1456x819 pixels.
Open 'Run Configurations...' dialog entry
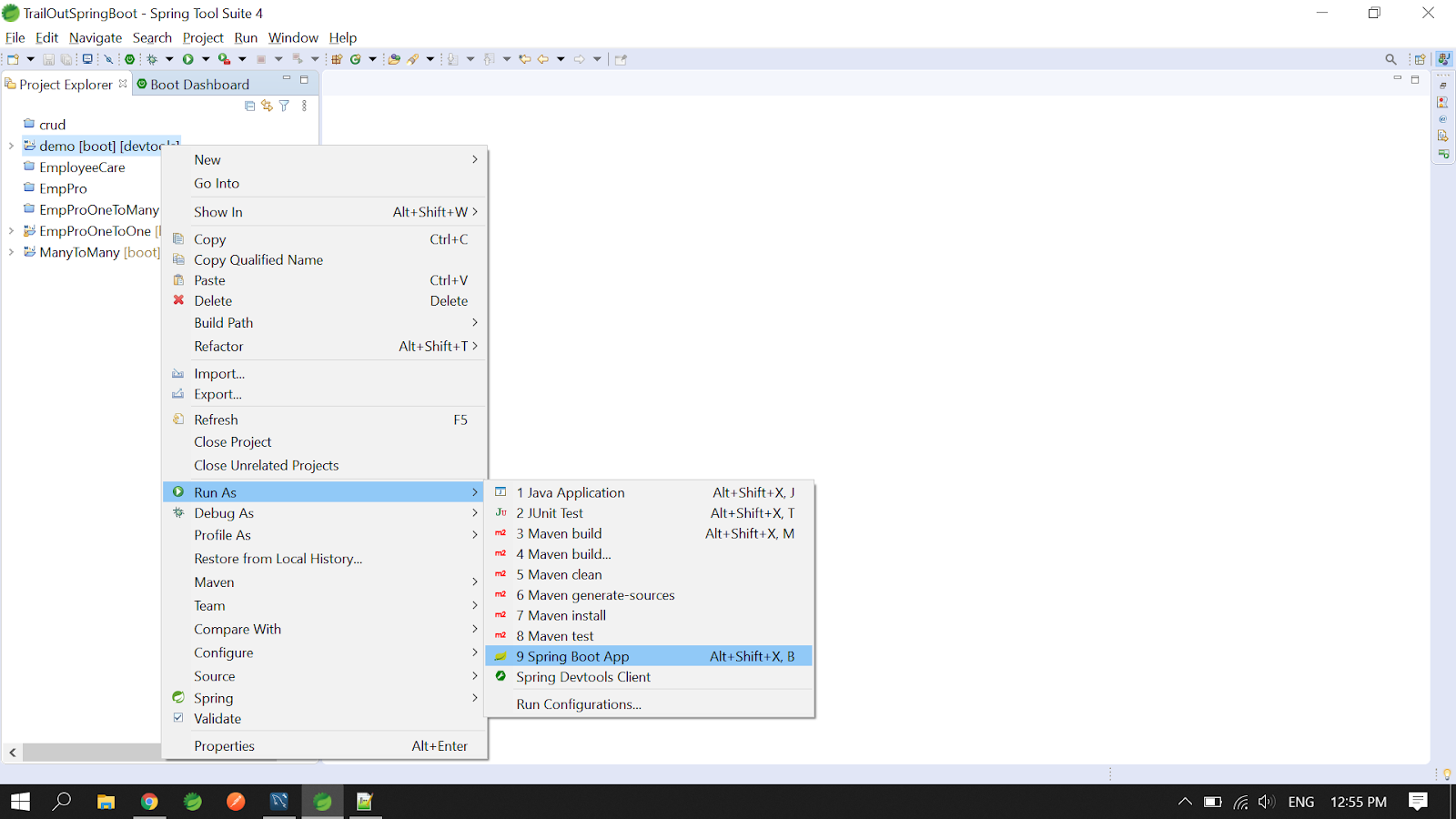(x=649, y=704)
